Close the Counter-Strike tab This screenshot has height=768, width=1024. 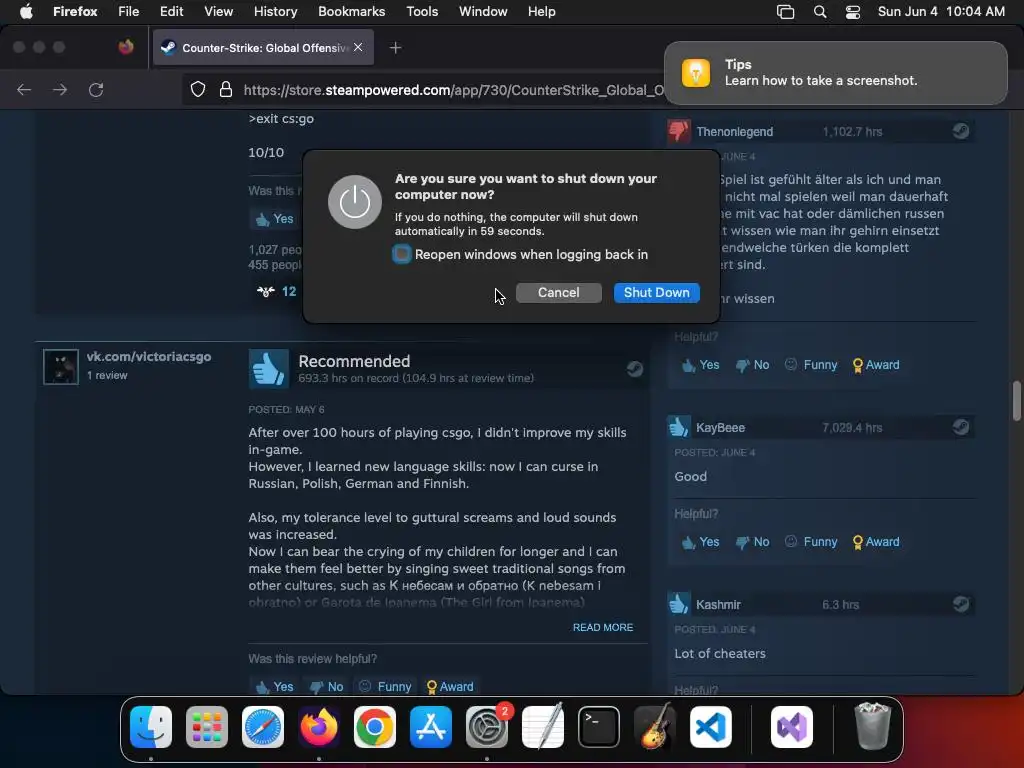pyautogui.click(x=358, y=47)
